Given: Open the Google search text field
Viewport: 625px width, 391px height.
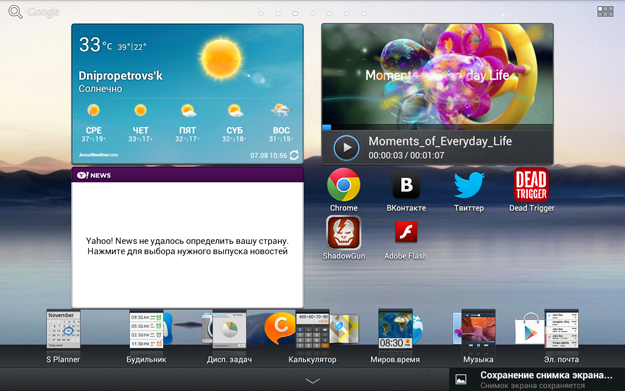Looking at the screenshot, I should [x=43, y=12].
